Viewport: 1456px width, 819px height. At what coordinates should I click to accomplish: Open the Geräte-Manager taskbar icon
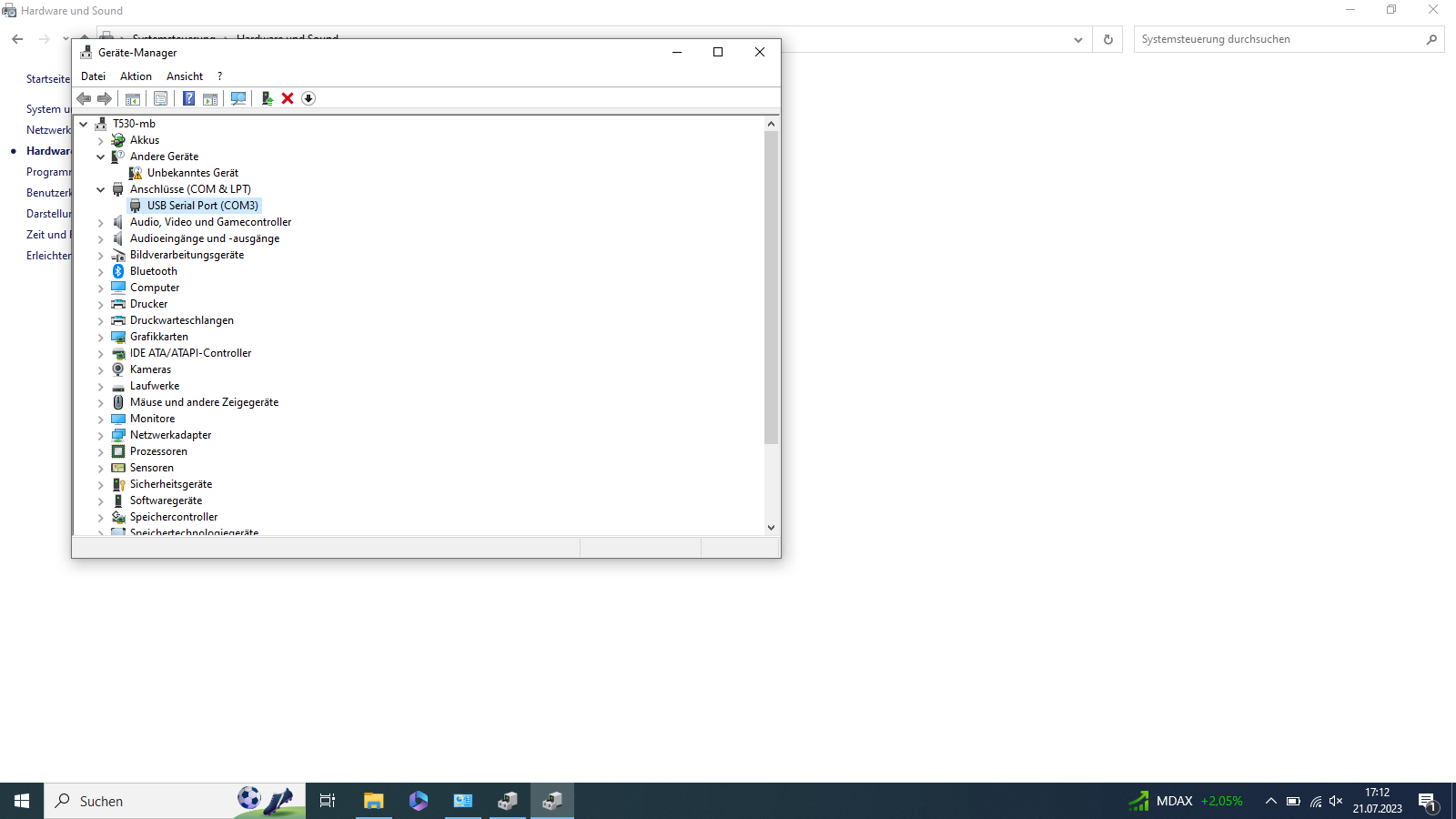(x=552, y=801)
